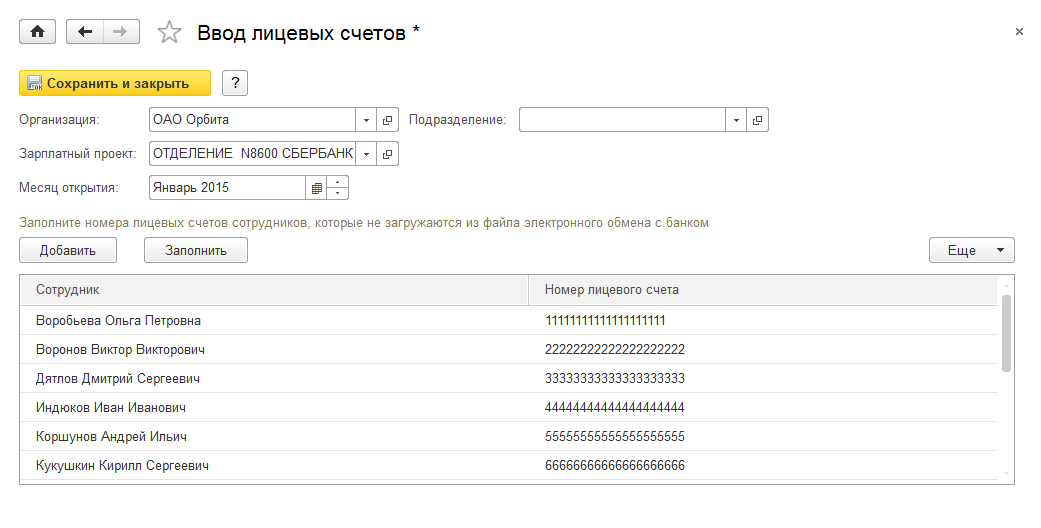The width and height of the screenshot is (1041, 528).
Task: Increase the month using stepper up arrow
Action: [338, 183]
